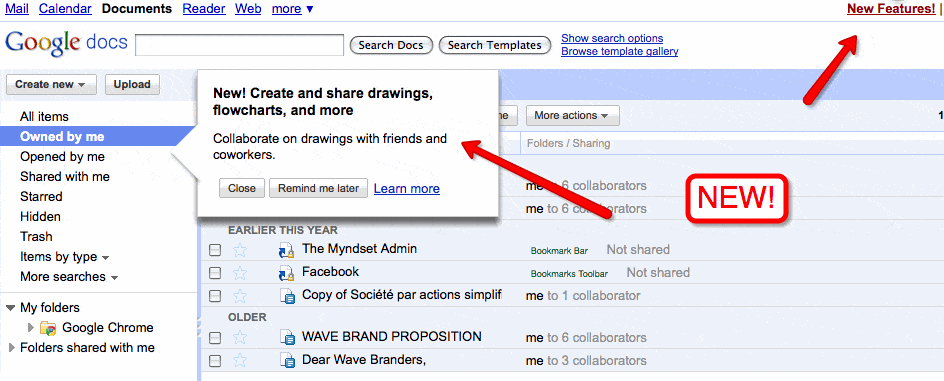Select the Facebook row checkbox
The width and height of the screenshot is (944, 381).
pos(215,273)
